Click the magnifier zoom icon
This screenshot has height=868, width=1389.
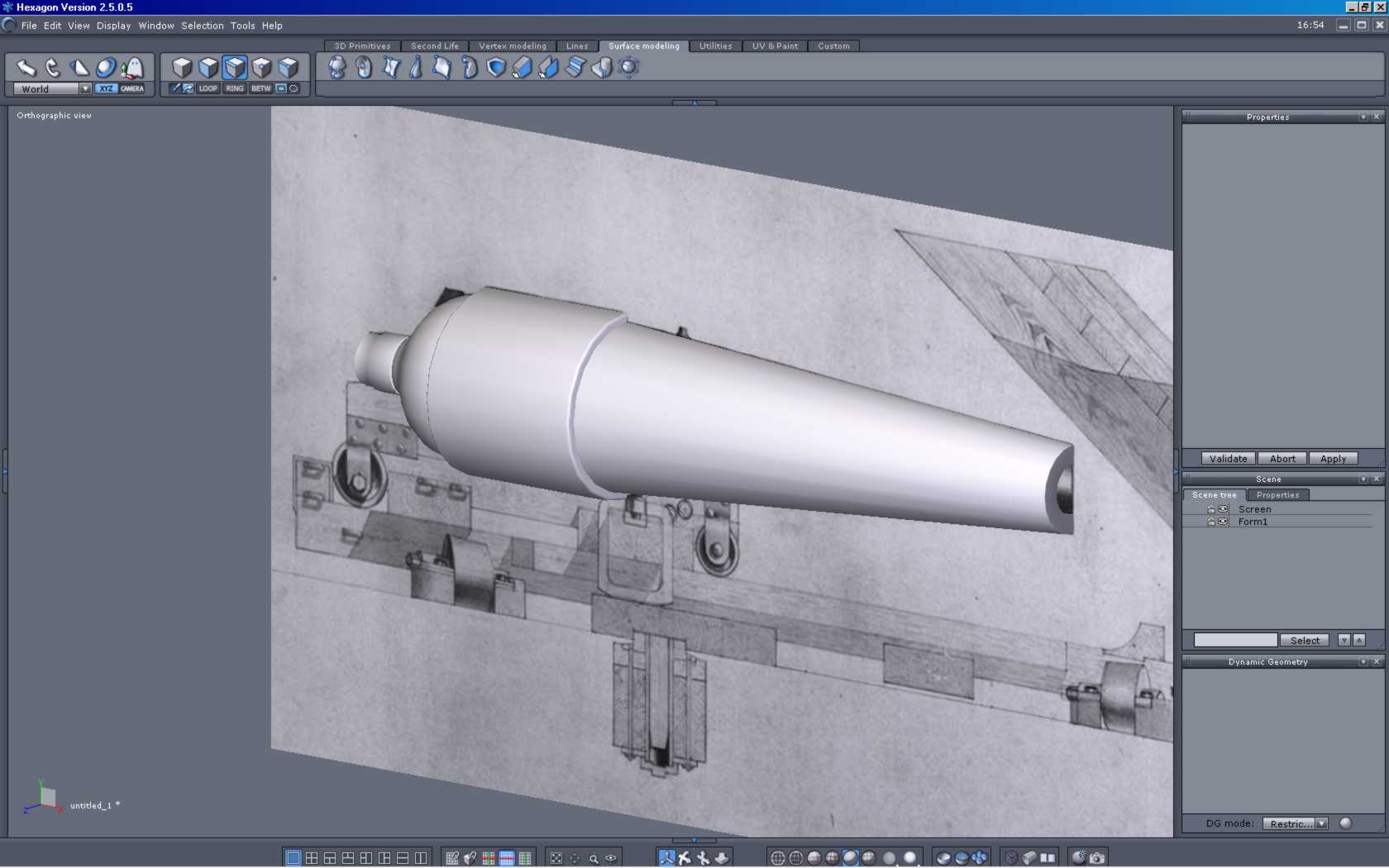tap(593, 858)
